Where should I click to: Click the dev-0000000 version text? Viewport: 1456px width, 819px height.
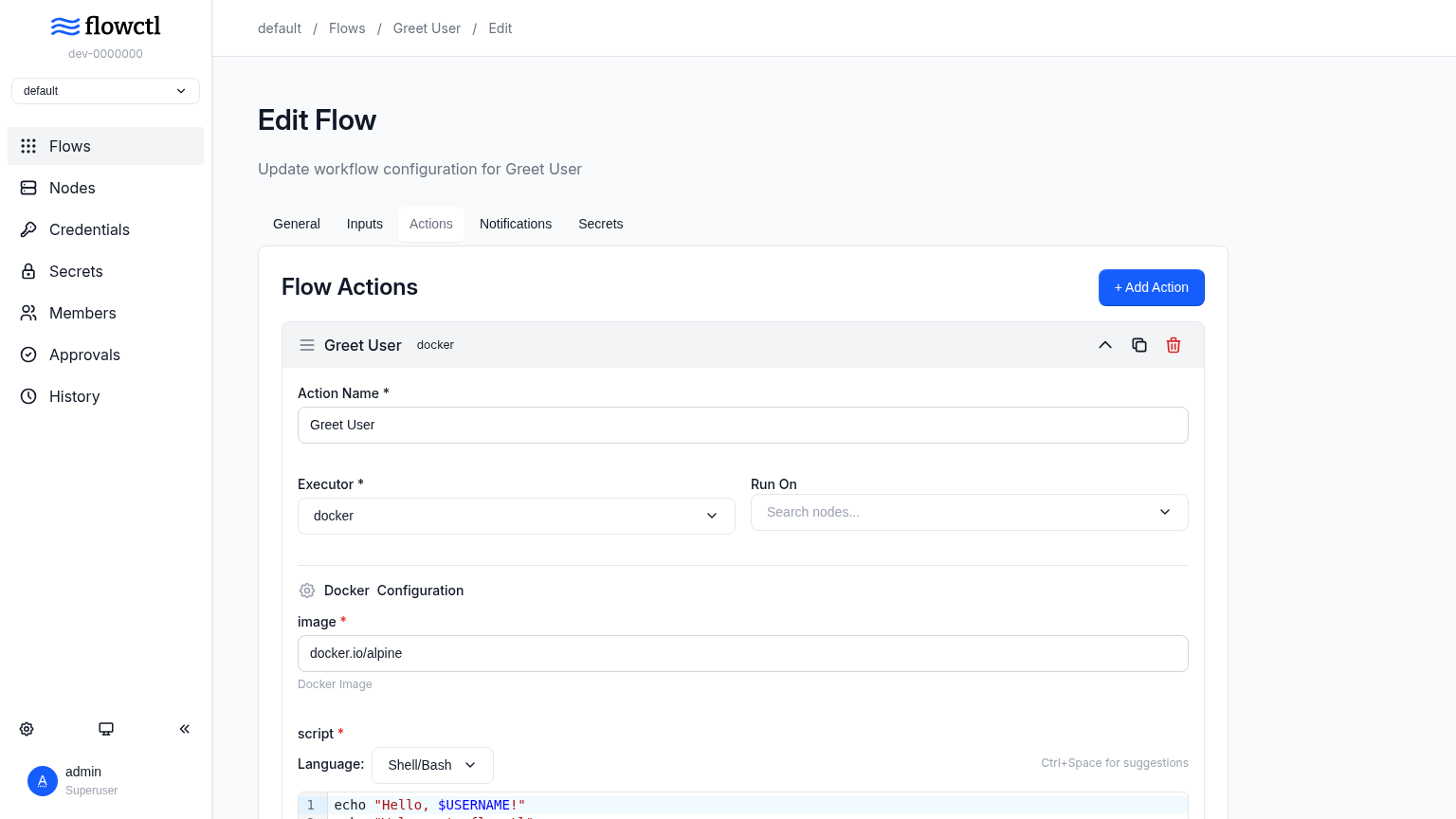click(x=105, y=54)
